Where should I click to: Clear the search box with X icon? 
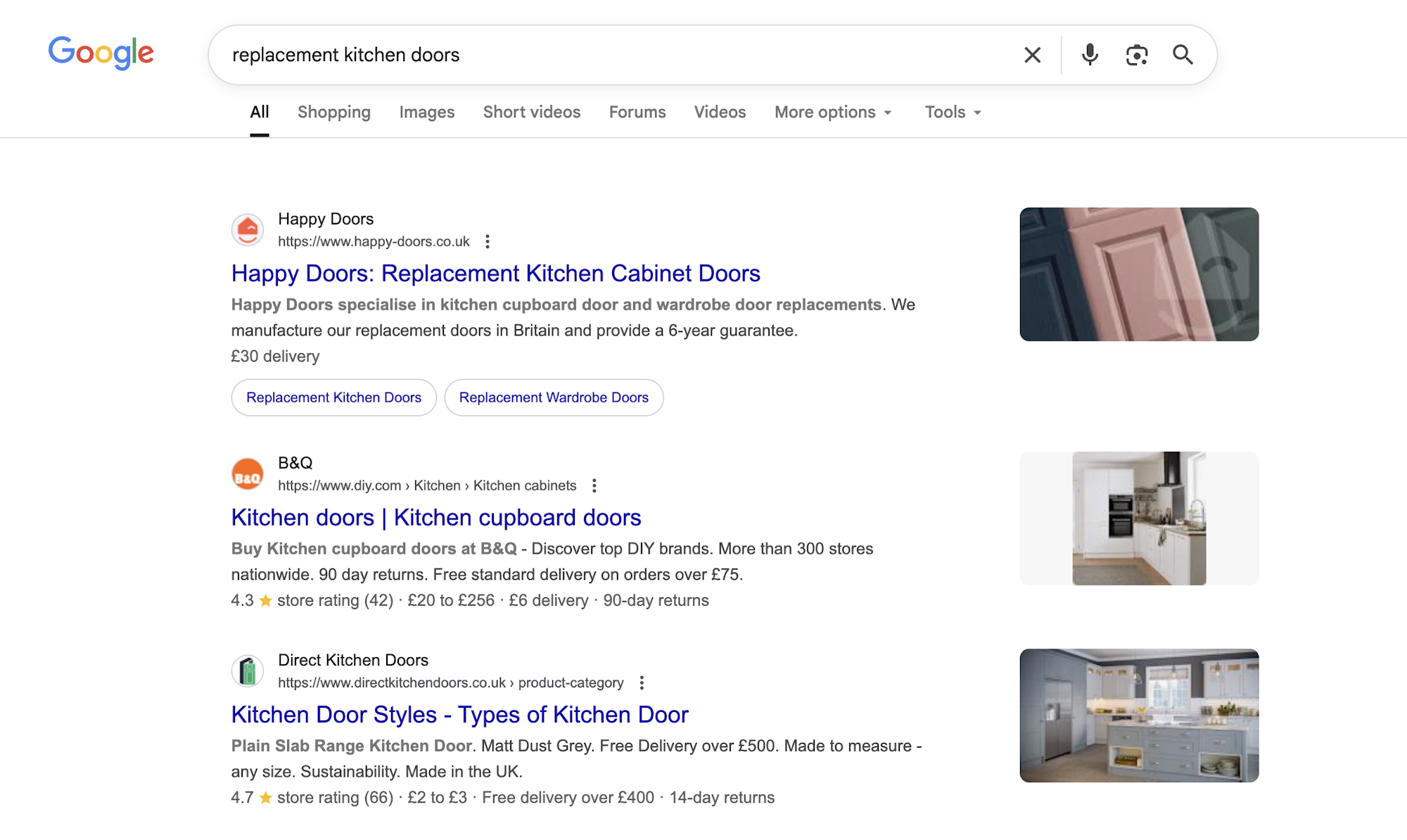click(x=1032, y=55)
